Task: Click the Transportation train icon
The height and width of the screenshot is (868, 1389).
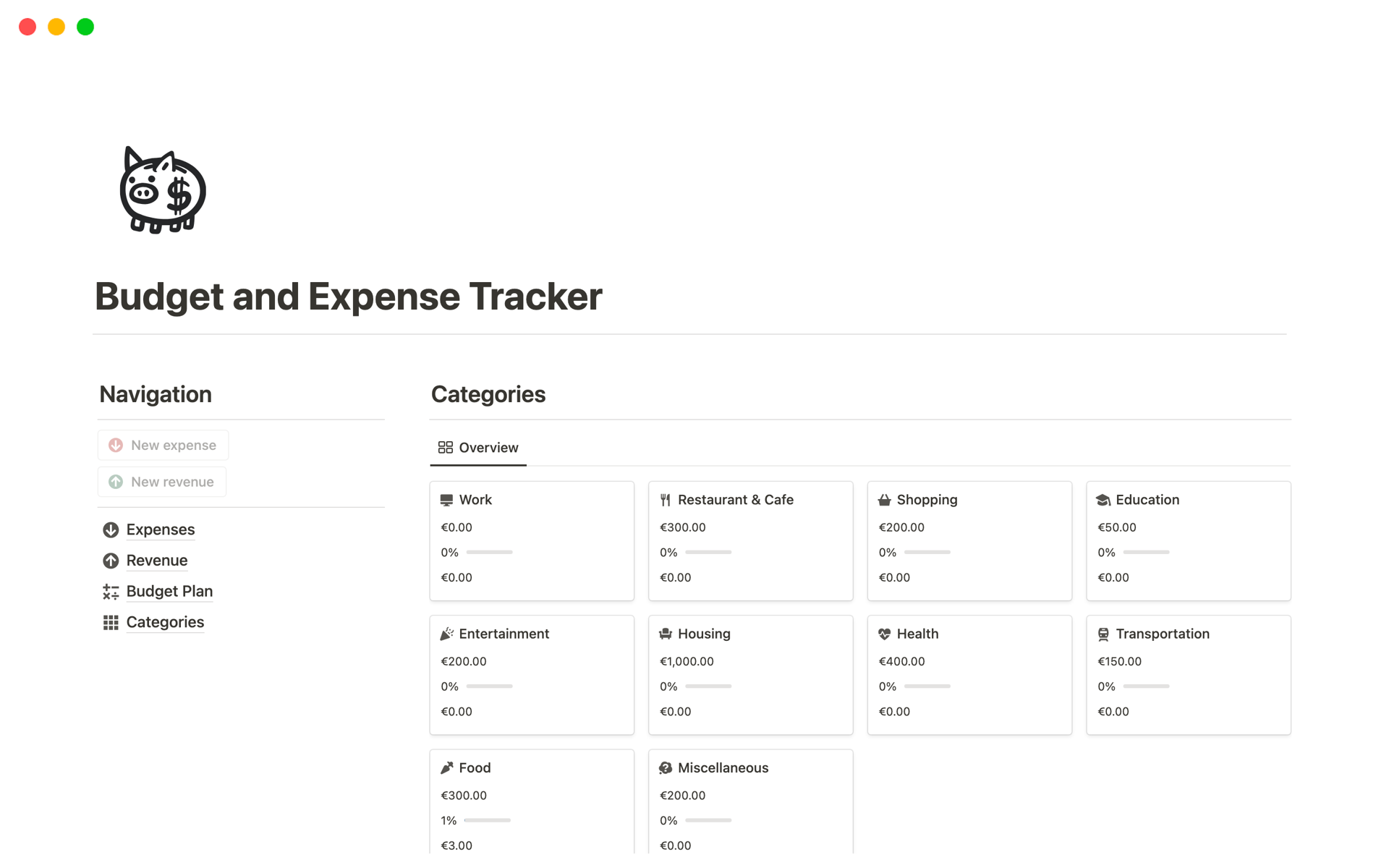Action: point(1103,634)
